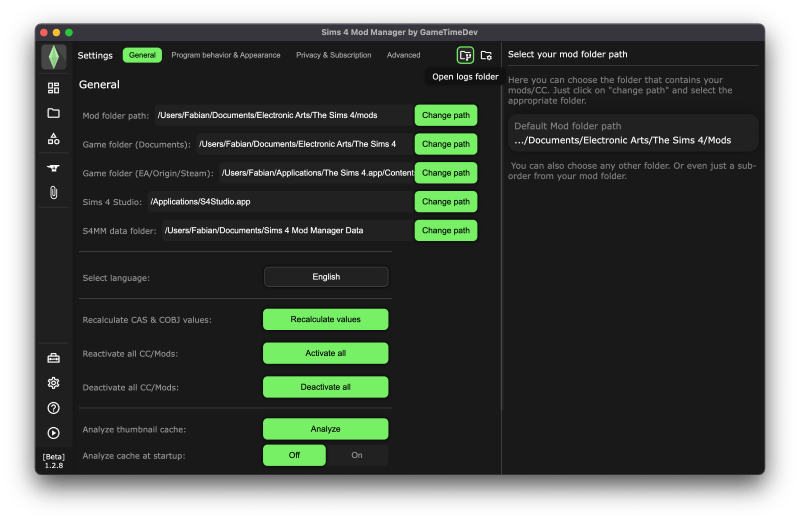Screen dimensions: 800x521
Task: Click the 'Reactivate all CC/Mods:' label
Action: 130,354
